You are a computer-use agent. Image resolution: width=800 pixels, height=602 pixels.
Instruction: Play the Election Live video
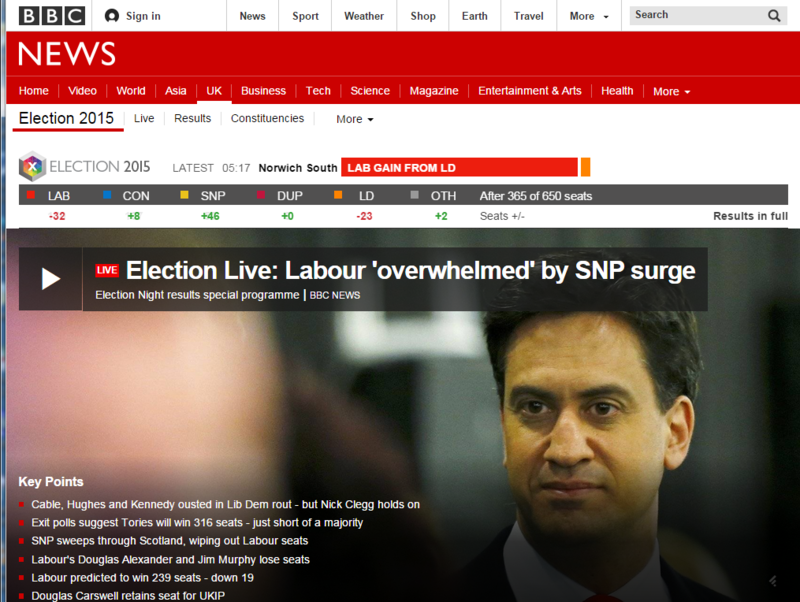click(x=51, y=279)
